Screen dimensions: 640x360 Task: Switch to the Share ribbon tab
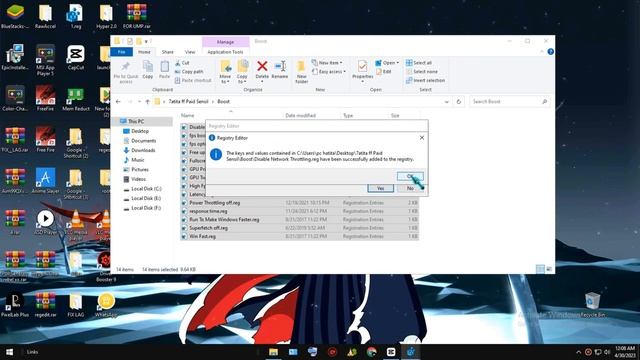(167, 52)
